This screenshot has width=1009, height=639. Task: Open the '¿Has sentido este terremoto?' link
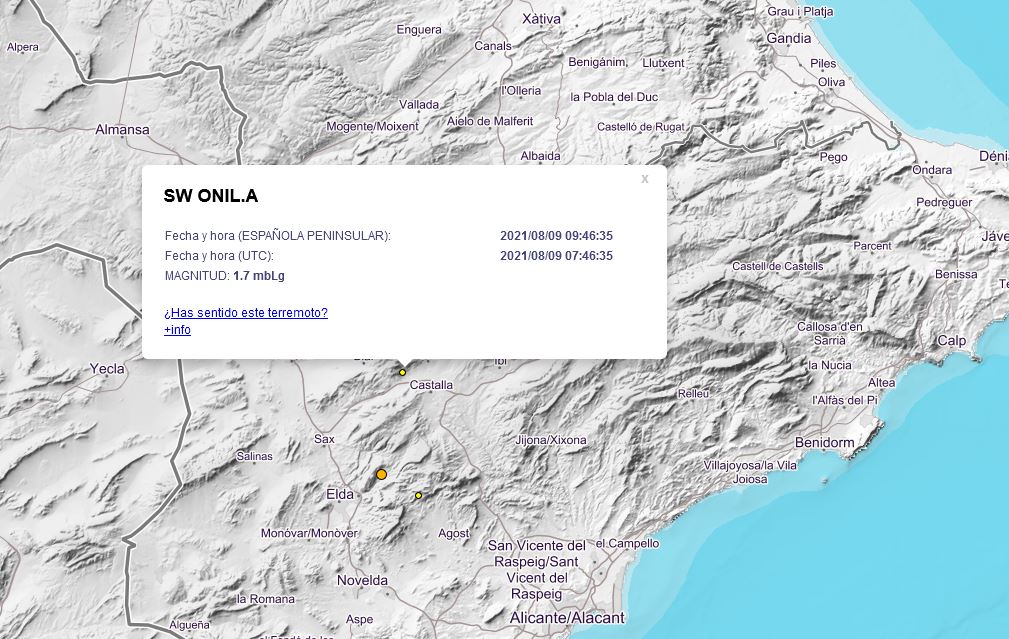click(x=246, y=313)
